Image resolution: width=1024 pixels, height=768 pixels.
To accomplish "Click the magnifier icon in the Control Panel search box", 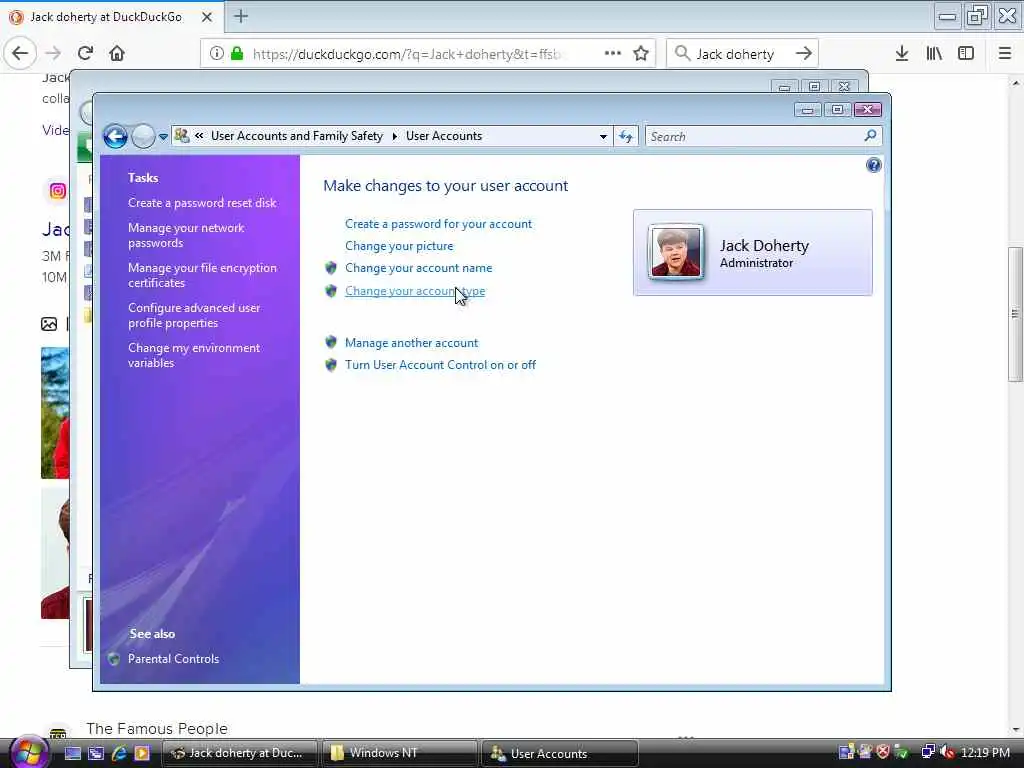I will pyautogui.click(x=870, y=136).
